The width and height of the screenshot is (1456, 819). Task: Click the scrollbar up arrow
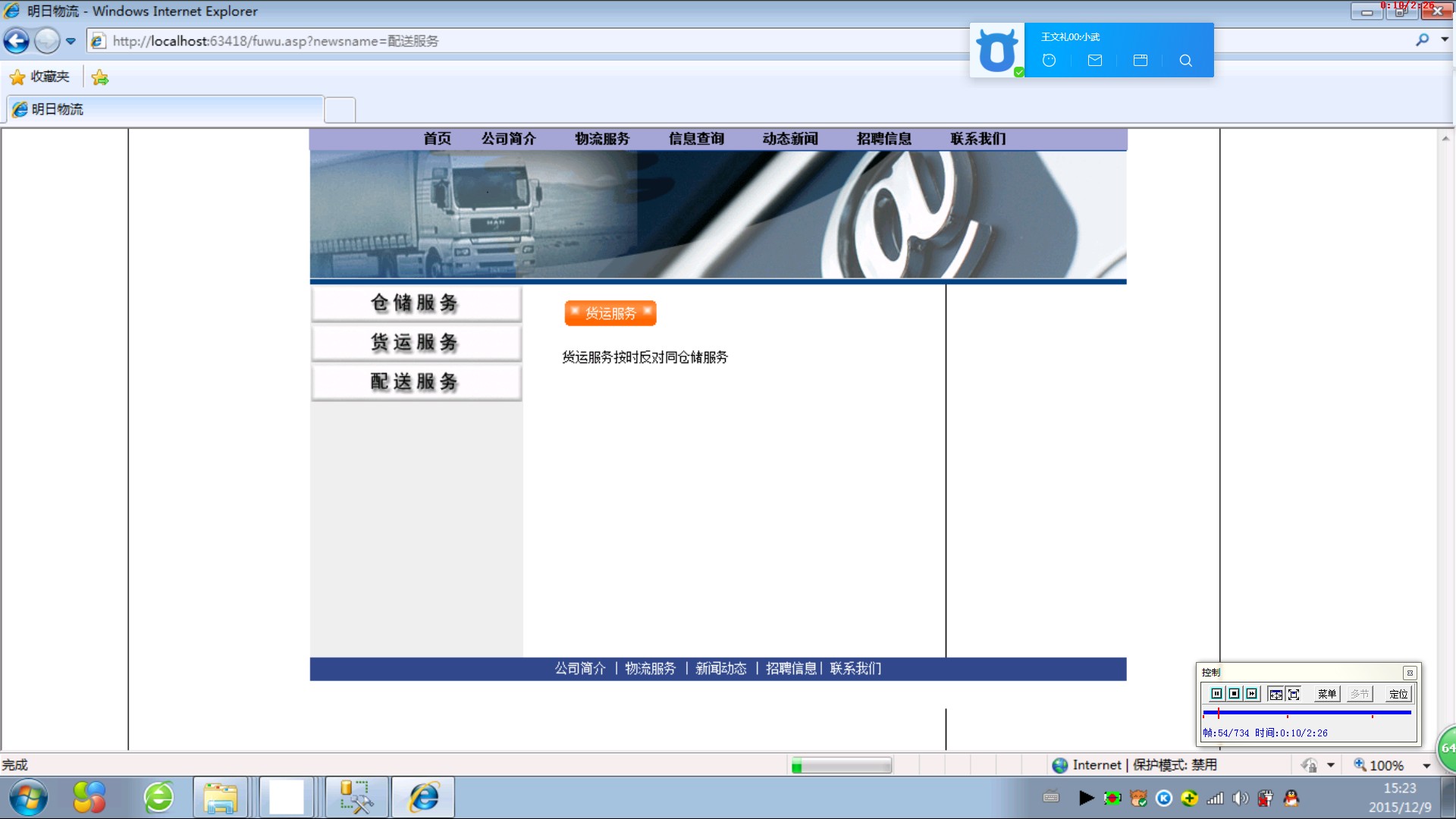[1445, 138]
